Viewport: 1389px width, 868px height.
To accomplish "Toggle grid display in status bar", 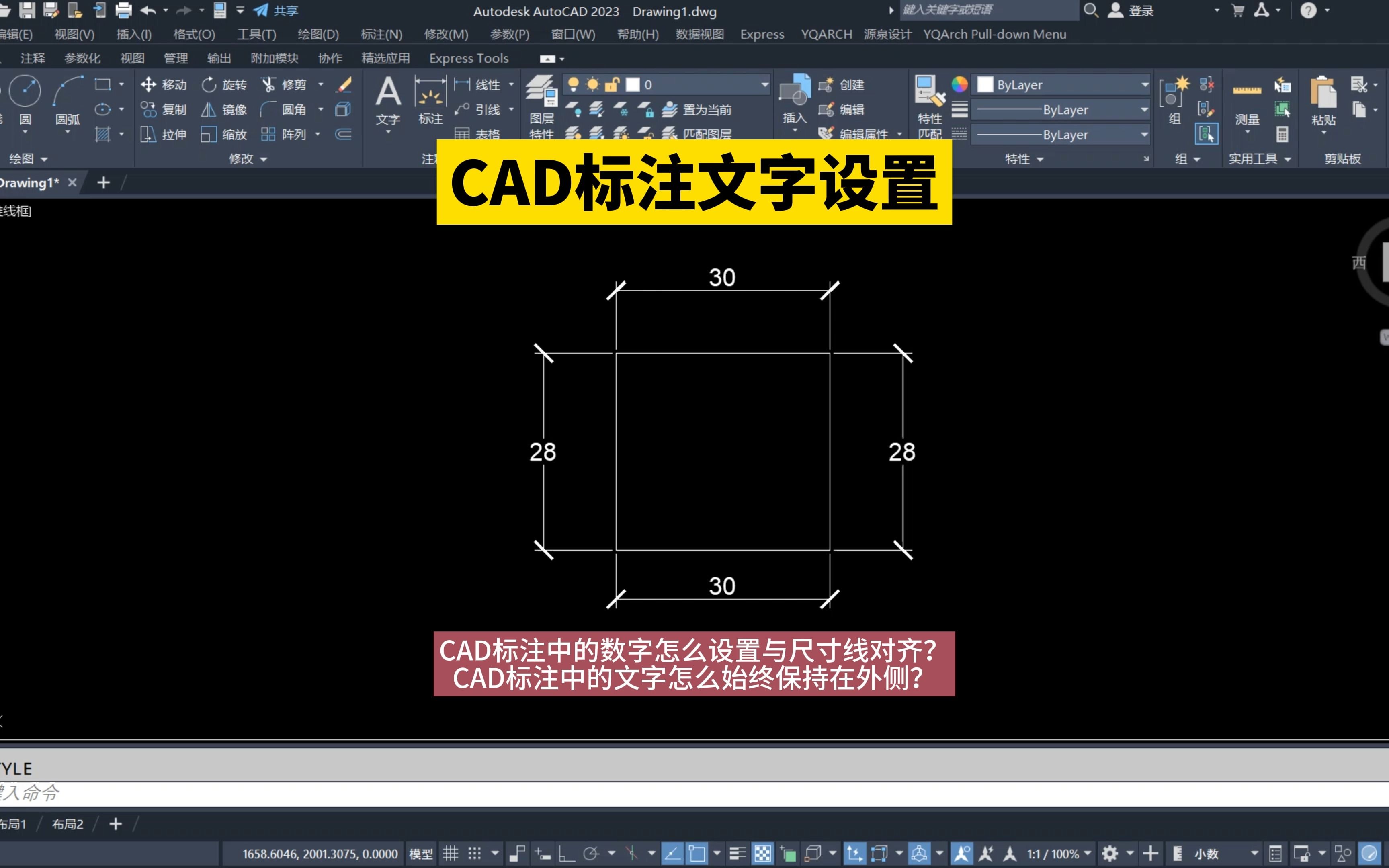I will pyautogui.click(x=451, y=854).
